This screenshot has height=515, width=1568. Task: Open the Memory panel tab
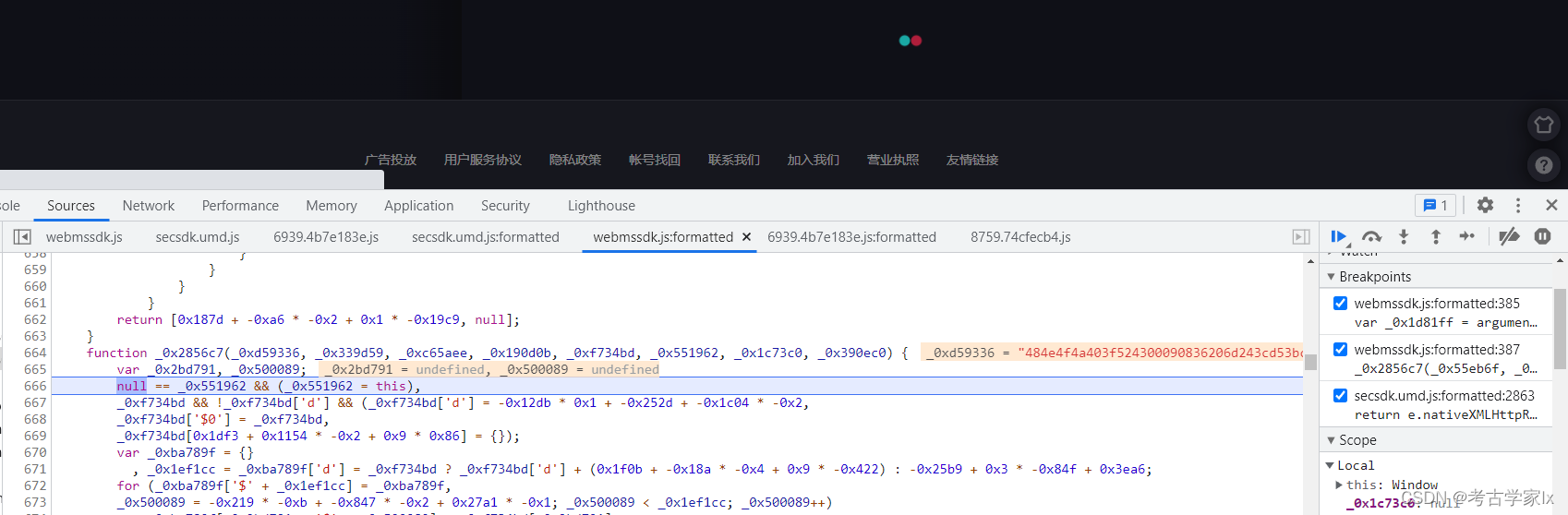click(332, 206)
